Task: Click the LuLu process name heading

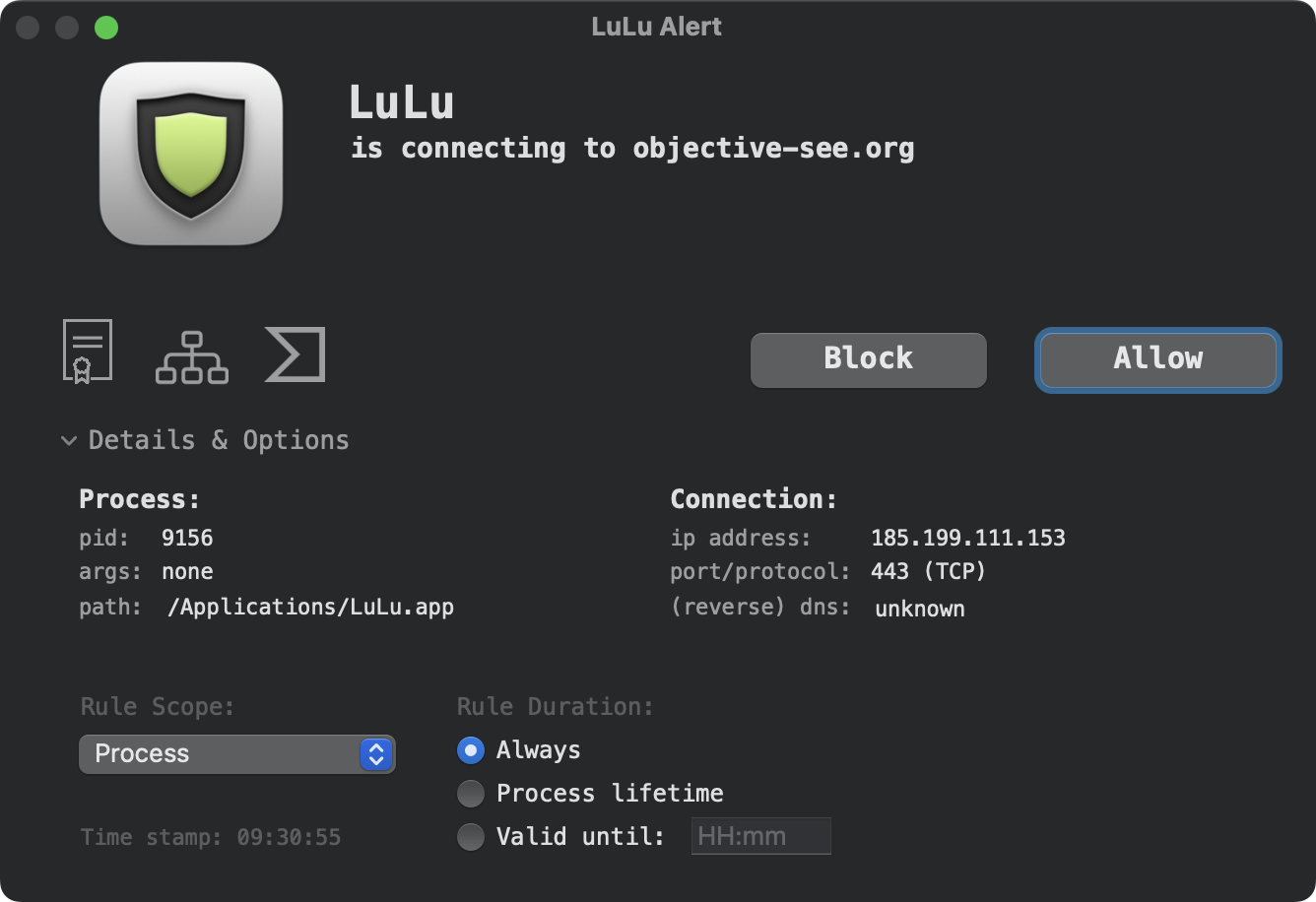Action: [x=402, y=102]
